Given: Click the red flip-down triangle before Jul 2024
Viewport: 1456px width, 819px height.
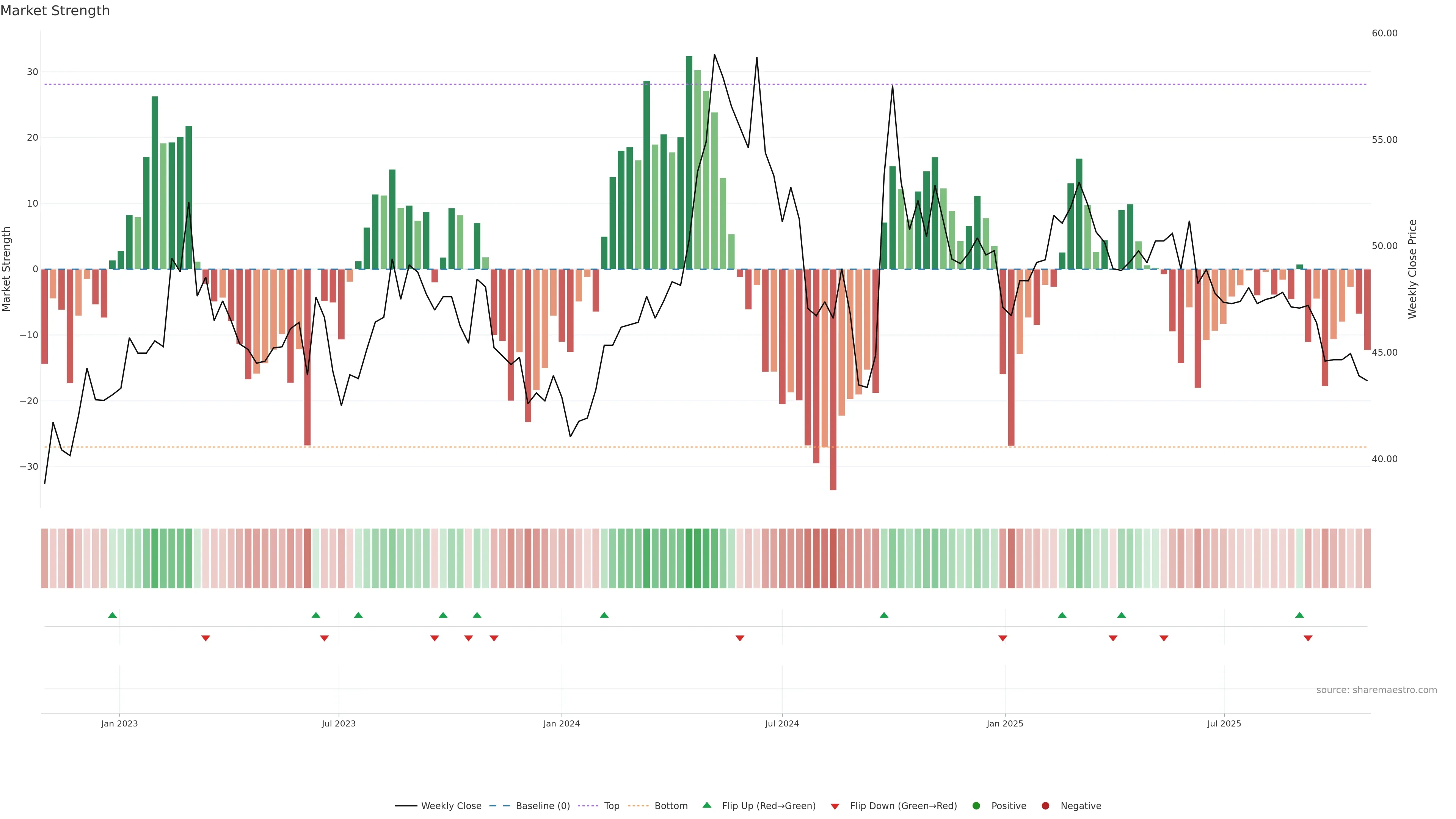Looking at the screenshot, I should (740, 638).
